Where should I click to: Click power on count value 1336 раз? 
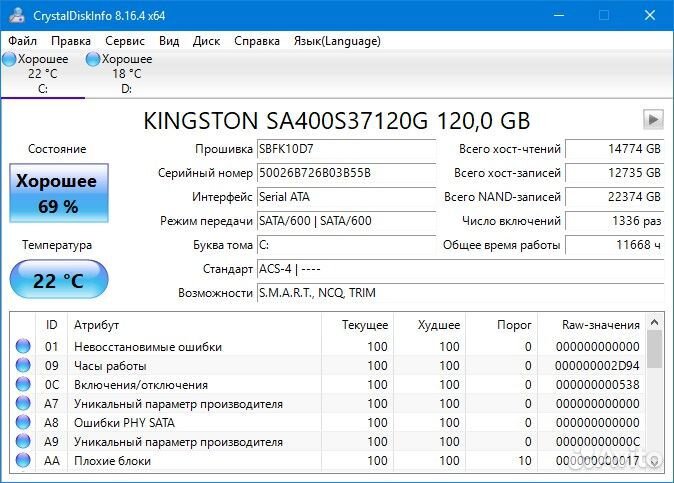click(614, 221)
